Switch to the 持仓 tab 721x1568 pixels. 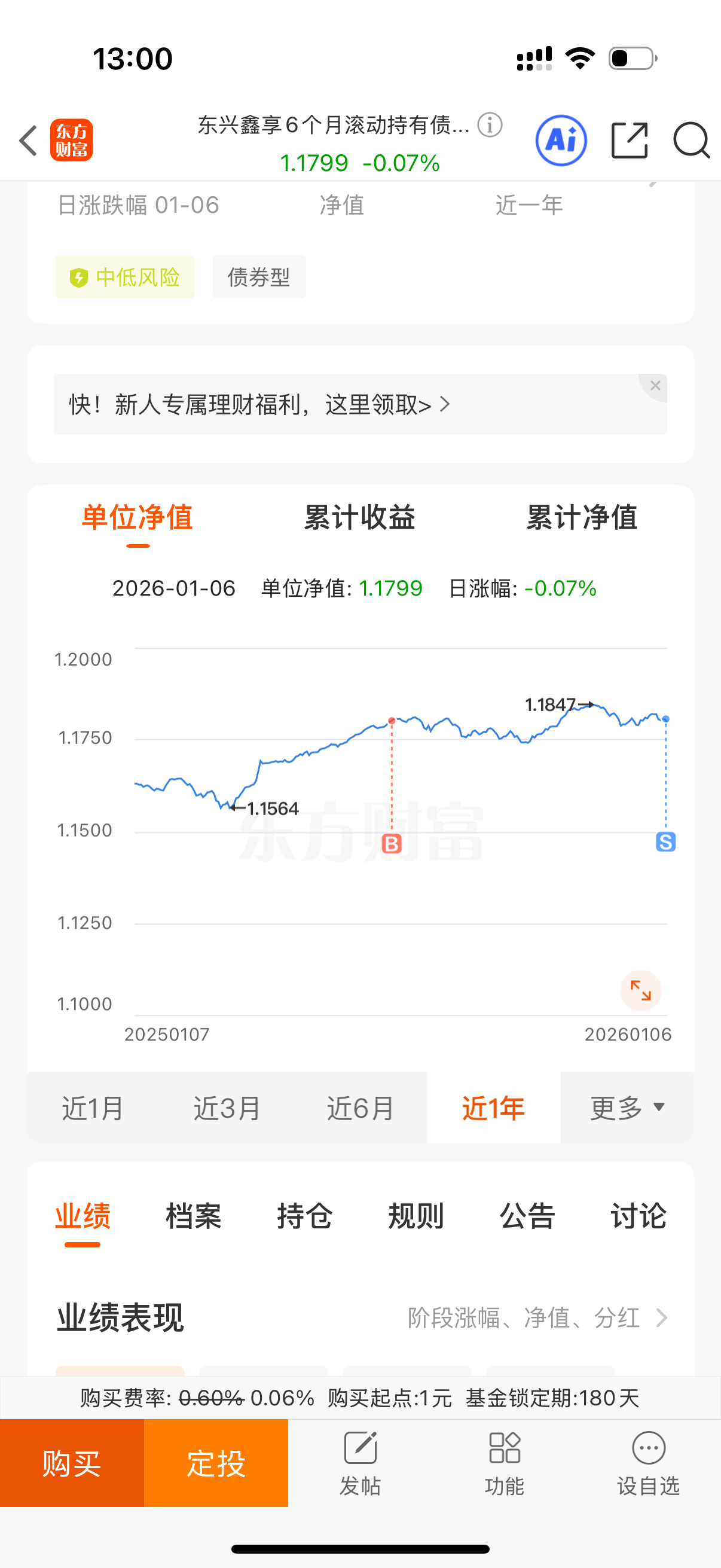[305, 1216]
